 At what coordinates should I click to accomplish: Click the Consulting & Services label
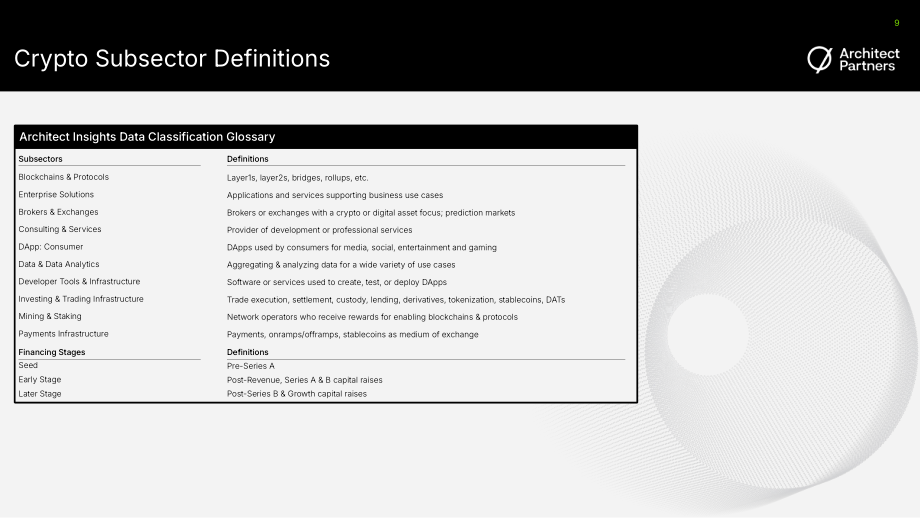click(x=60, y=229)
